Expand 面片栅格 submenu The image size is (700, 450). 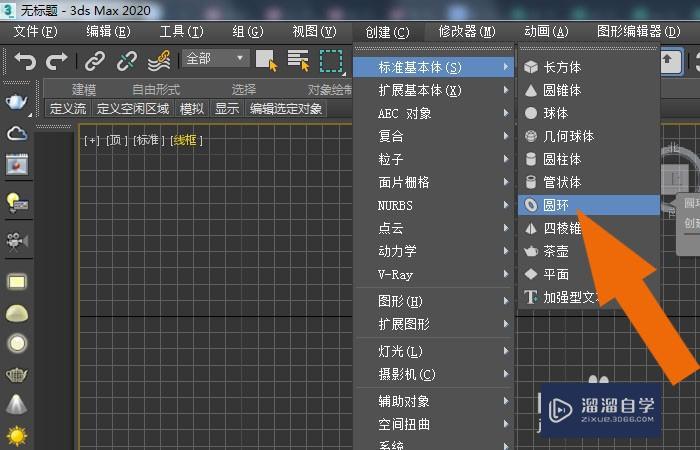433,182
